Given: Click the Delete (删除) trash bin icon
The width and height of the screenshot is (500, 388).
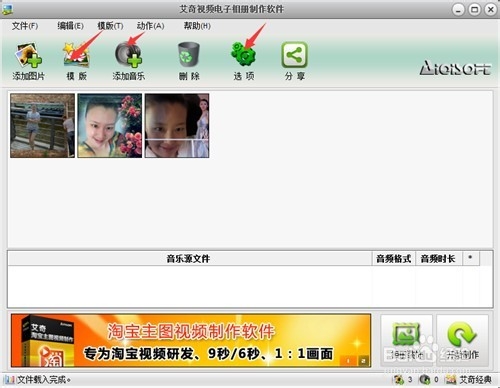Looking at the screenshot, I should [189, 61].
